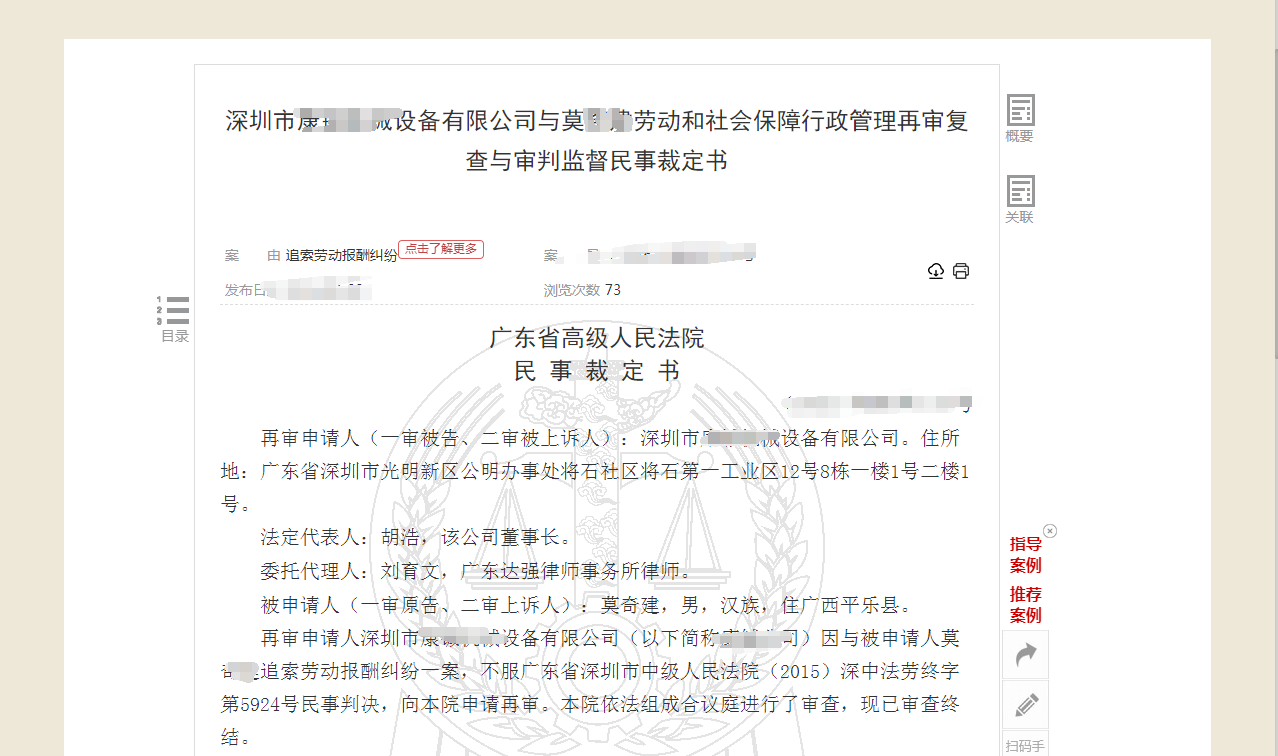Click the 扫码手 button
1278x756 pixels.
click(x=1025, y=745)
